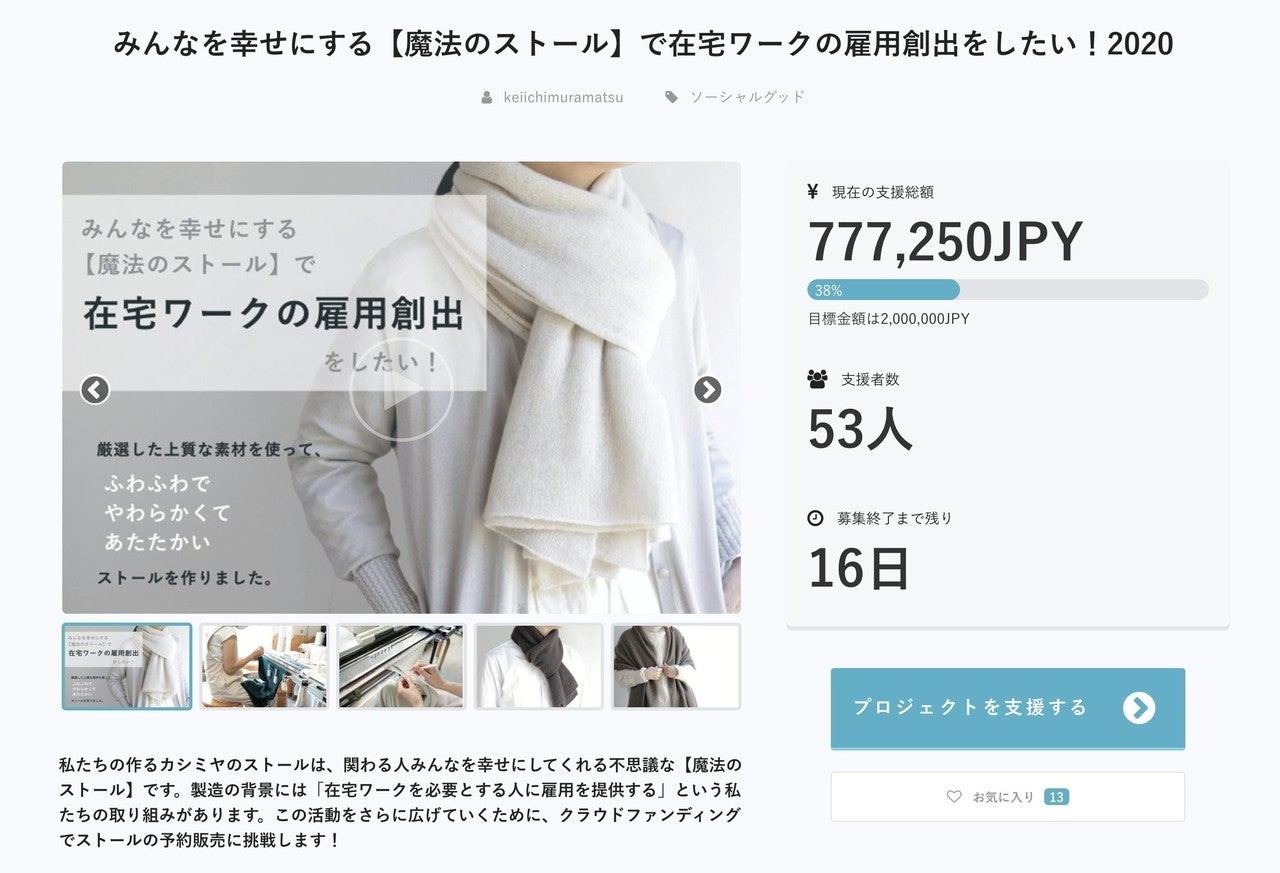This screenshot has width=1280, height=873.
Task: Select the thumbnail of woman working at machine
Action: 264,667
